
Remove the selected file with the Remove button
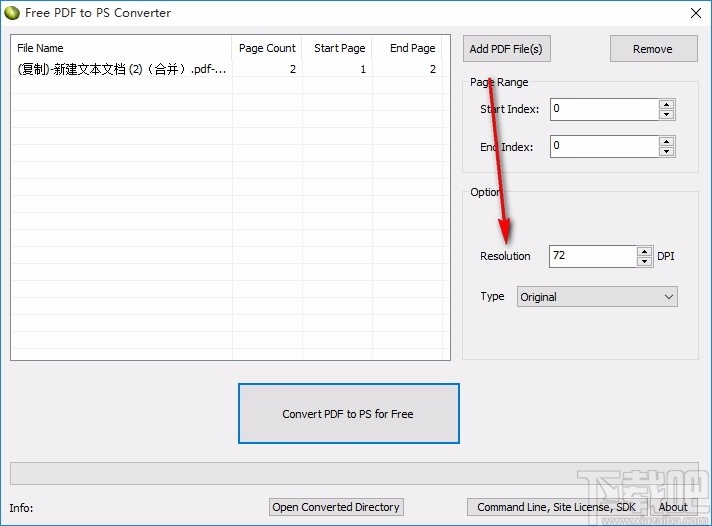click(653, 49)
